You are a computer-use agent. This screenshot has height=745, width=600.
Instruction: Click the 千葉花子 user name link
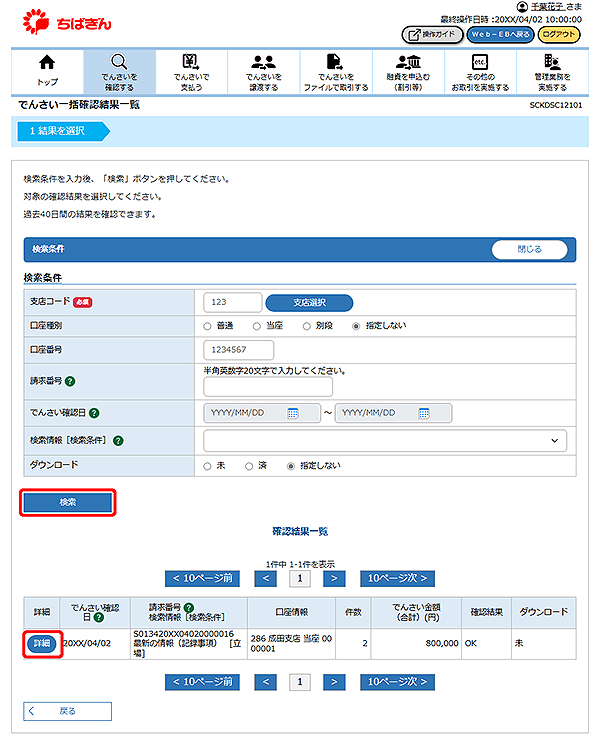(547, 7)
